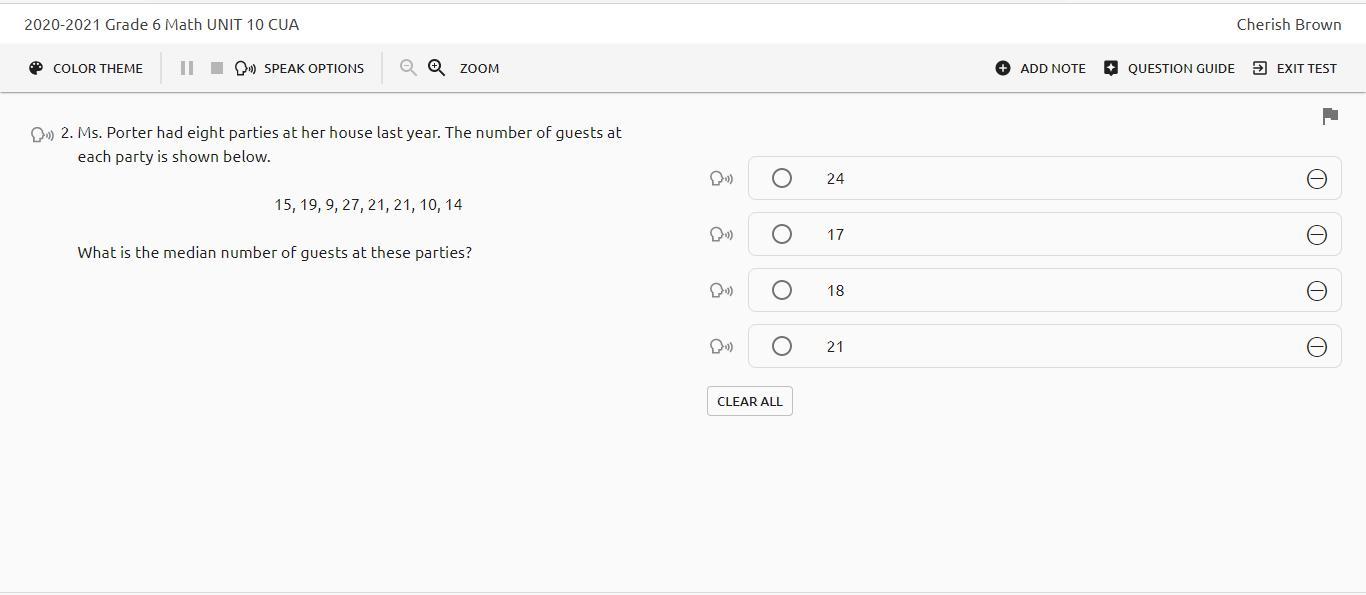1366x595 pixels.
Task: Choose answer 17 radio button
Action: pyautogui.click(x=782, y=234)
